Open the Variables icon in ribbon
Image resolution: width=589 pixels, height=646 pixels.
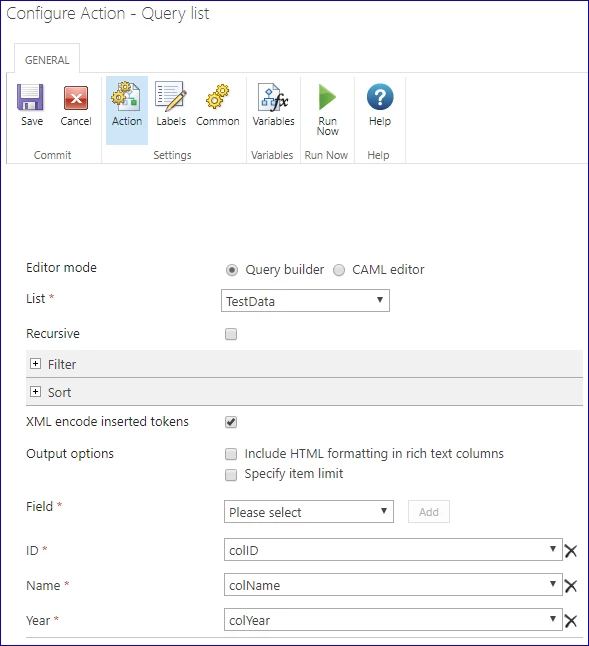click(x=273, y=97)
